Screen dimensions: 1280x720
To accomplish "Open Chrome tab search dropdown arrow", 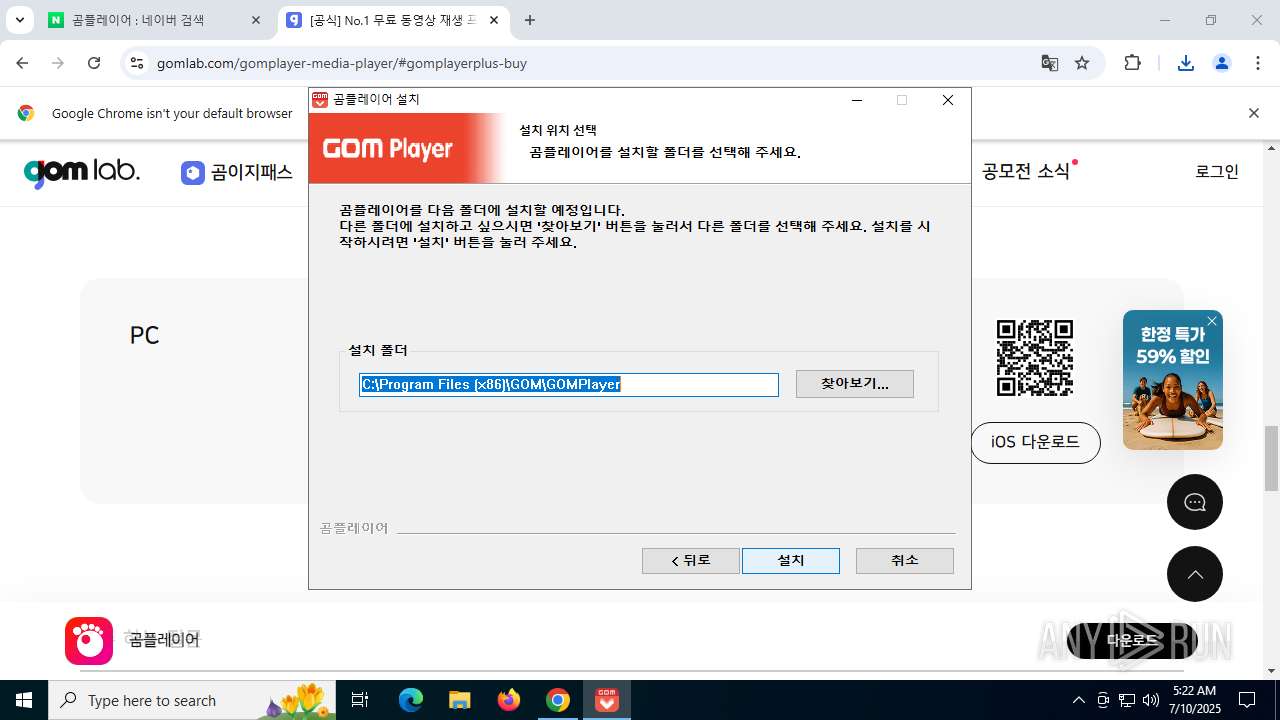I will click(19, 20).
